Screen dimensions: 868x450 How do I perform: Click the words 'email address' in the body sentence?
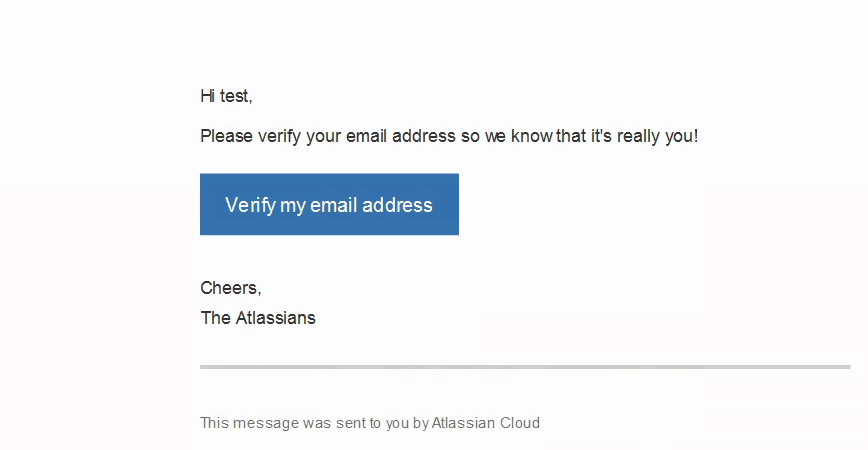tap(401, 136)
